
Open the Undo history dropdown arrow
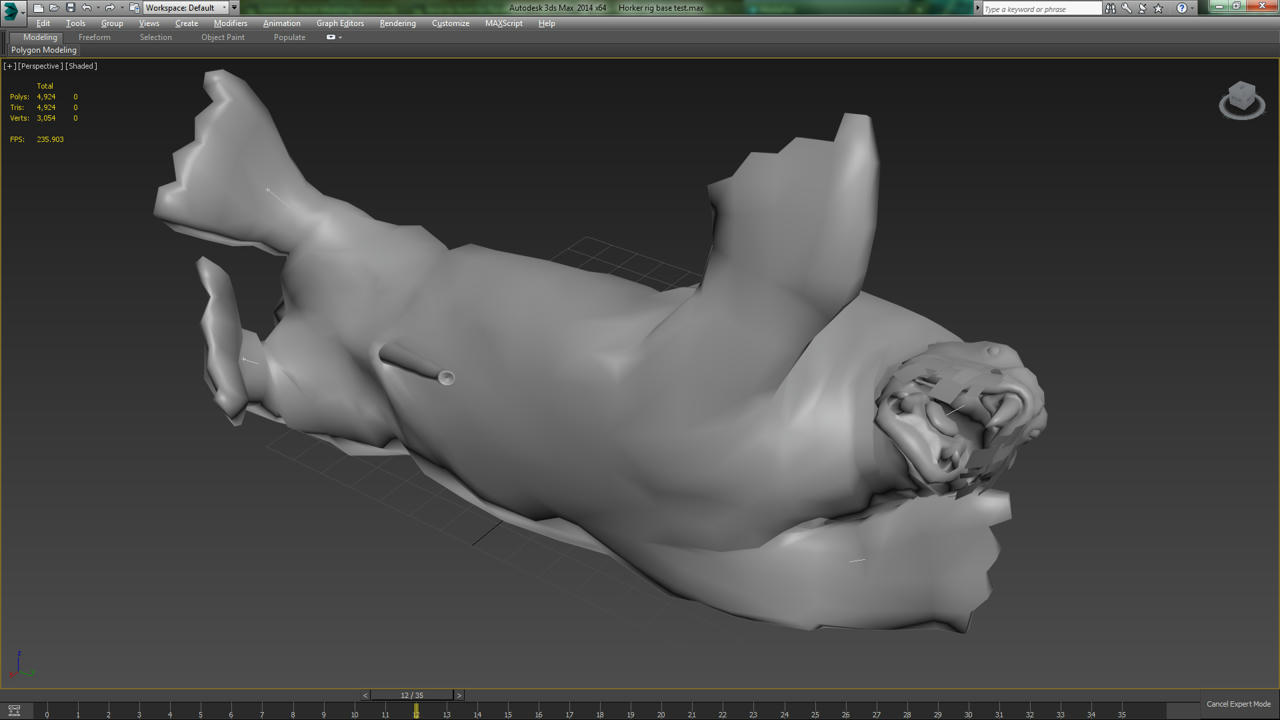(98, 8)
